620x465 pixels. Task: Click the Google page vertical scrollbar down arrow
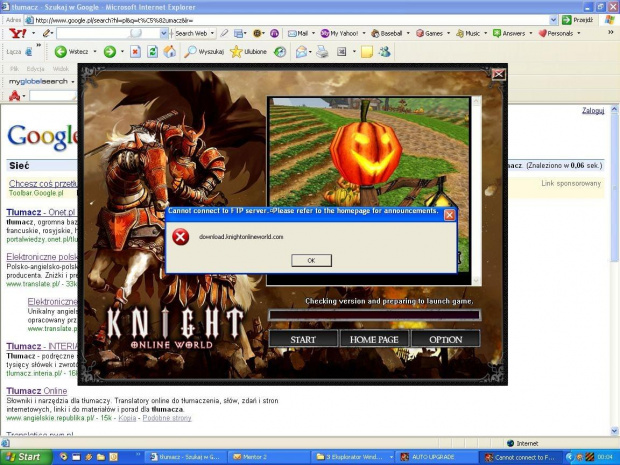pos(615,431)
